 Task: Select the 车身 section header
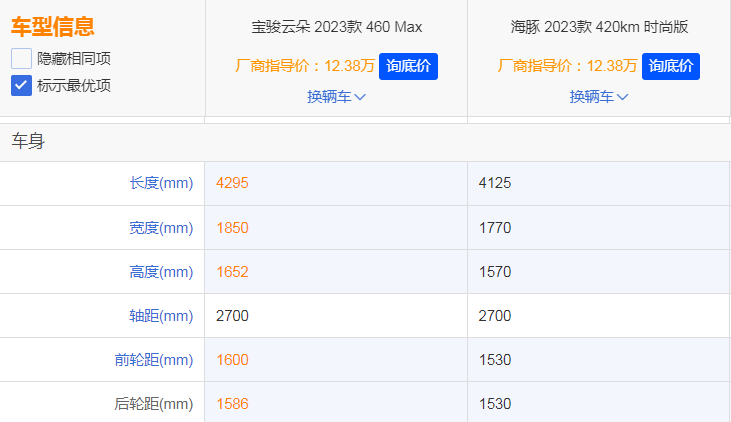(x=28, y=141)
